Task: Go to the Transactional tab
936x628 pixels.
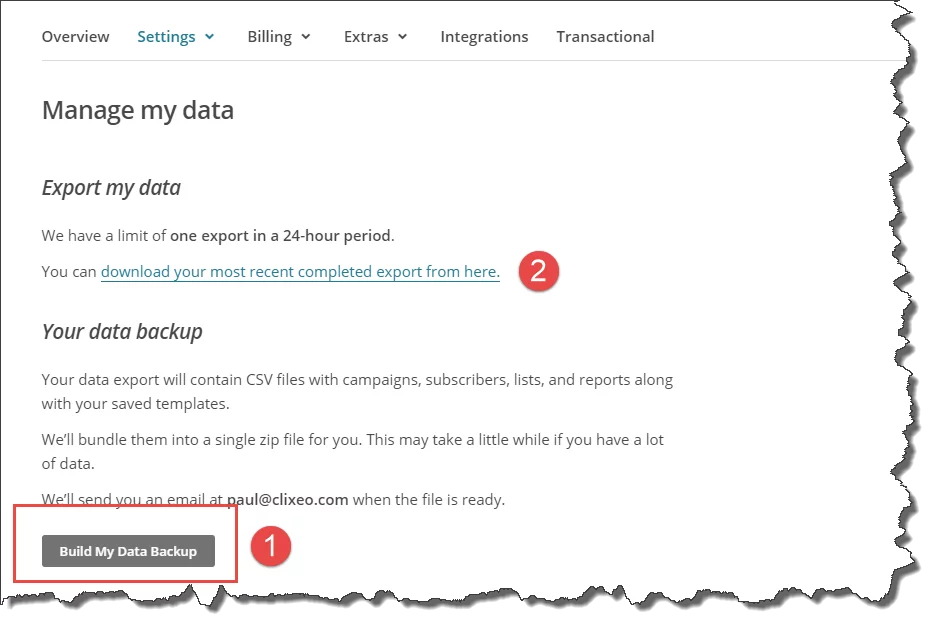Action: (605, 37)
